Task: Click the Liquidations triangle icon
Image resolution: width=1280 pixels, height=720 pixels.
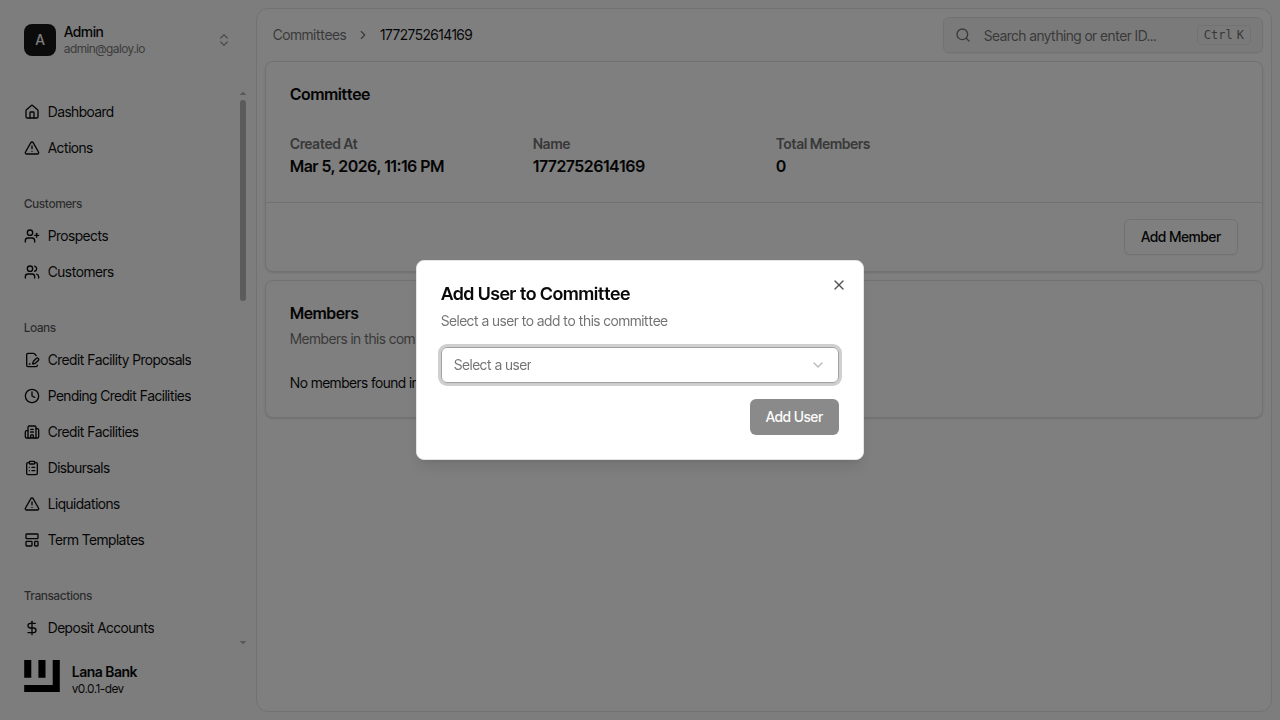Action: tap(32, 503)
